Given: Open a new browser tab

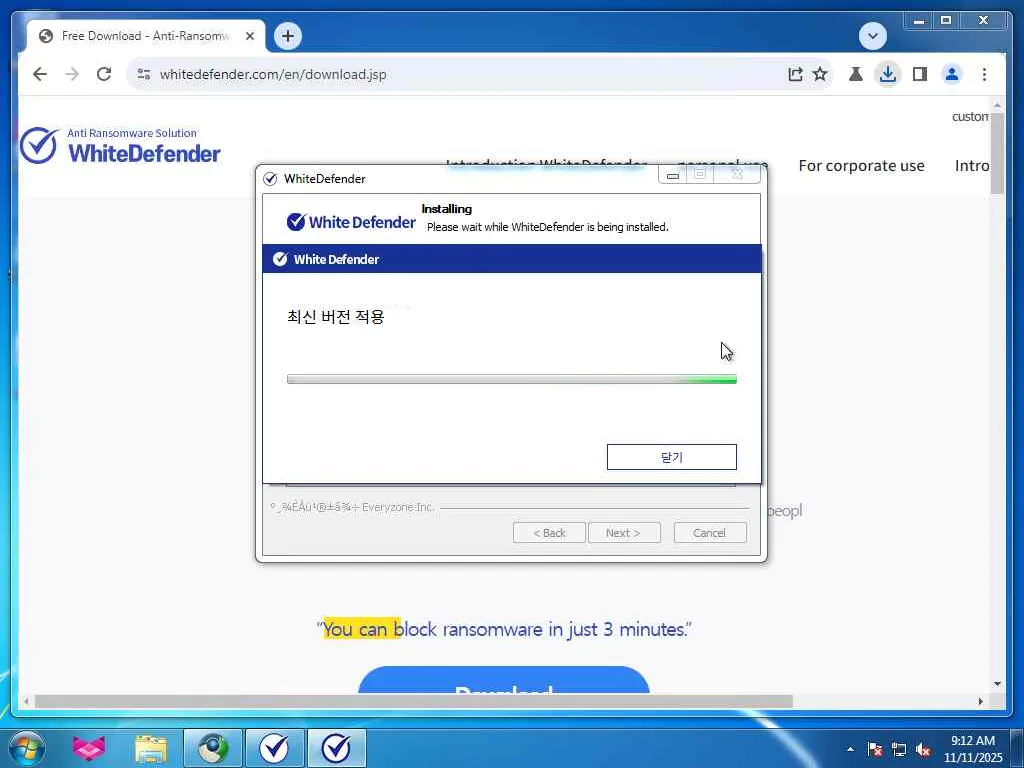Looking at the screenshot, I should coord(288,36).
